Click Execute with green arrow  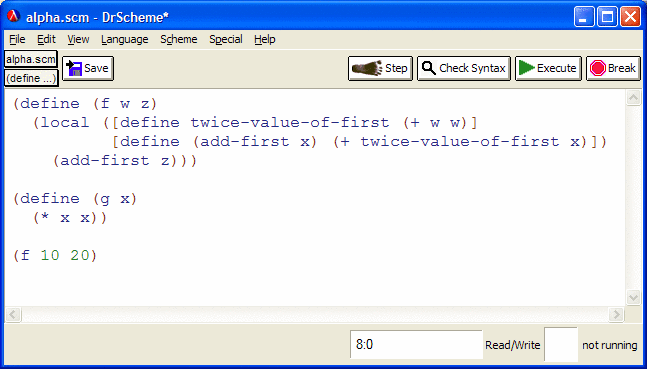[x=548, y=68]
